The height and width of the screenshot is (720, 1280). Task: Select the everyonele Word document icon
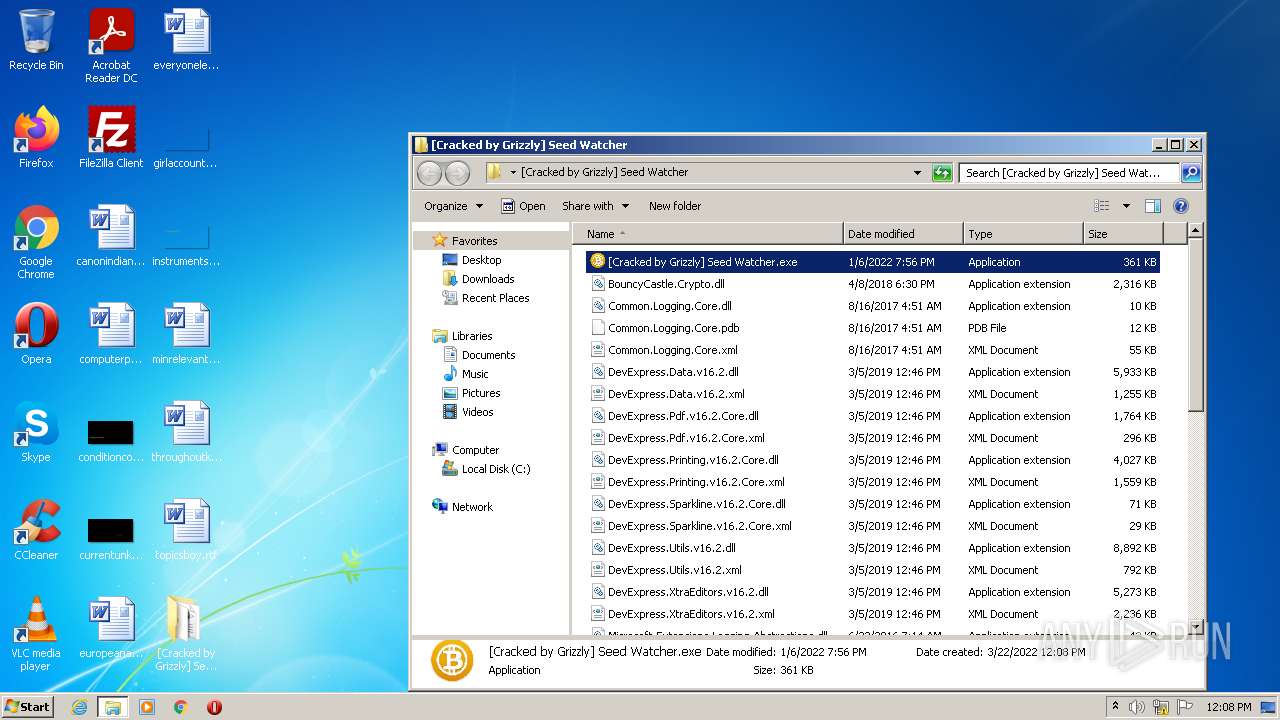[x=186, y=40]
